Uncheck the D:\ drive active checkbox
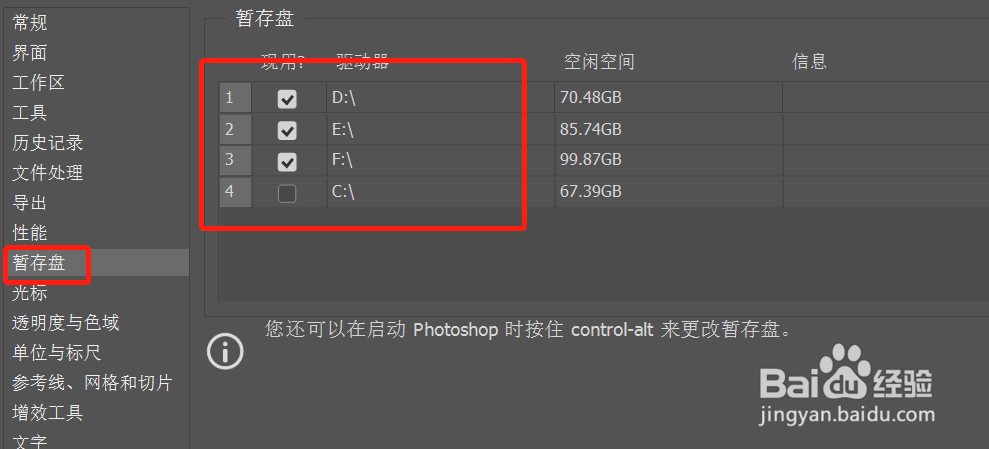The width and height of the screenshot is (989, 449). click(x=287, y=99)
